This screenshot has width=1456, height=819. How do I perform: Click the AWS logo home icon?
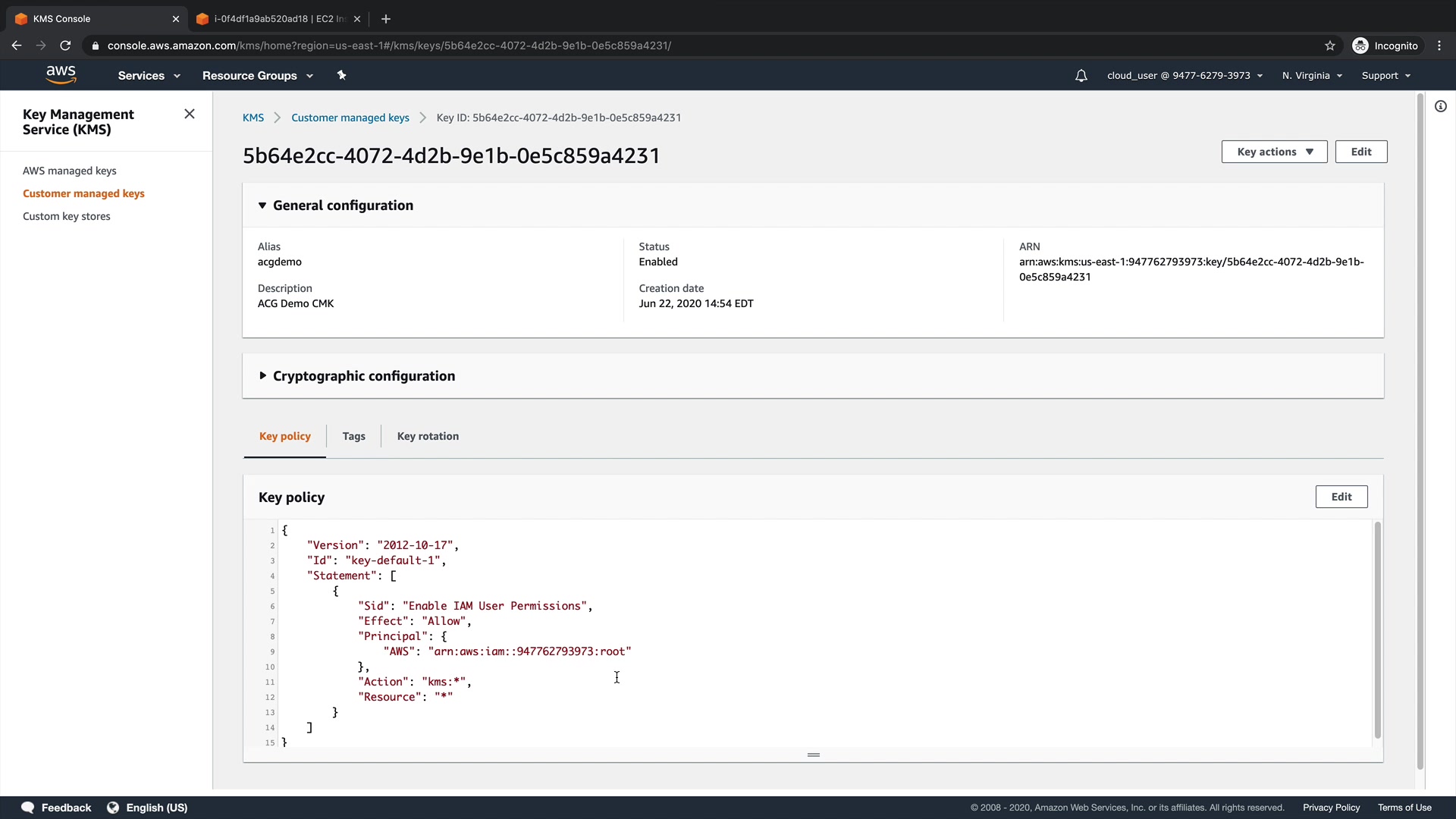coord(61,74)
